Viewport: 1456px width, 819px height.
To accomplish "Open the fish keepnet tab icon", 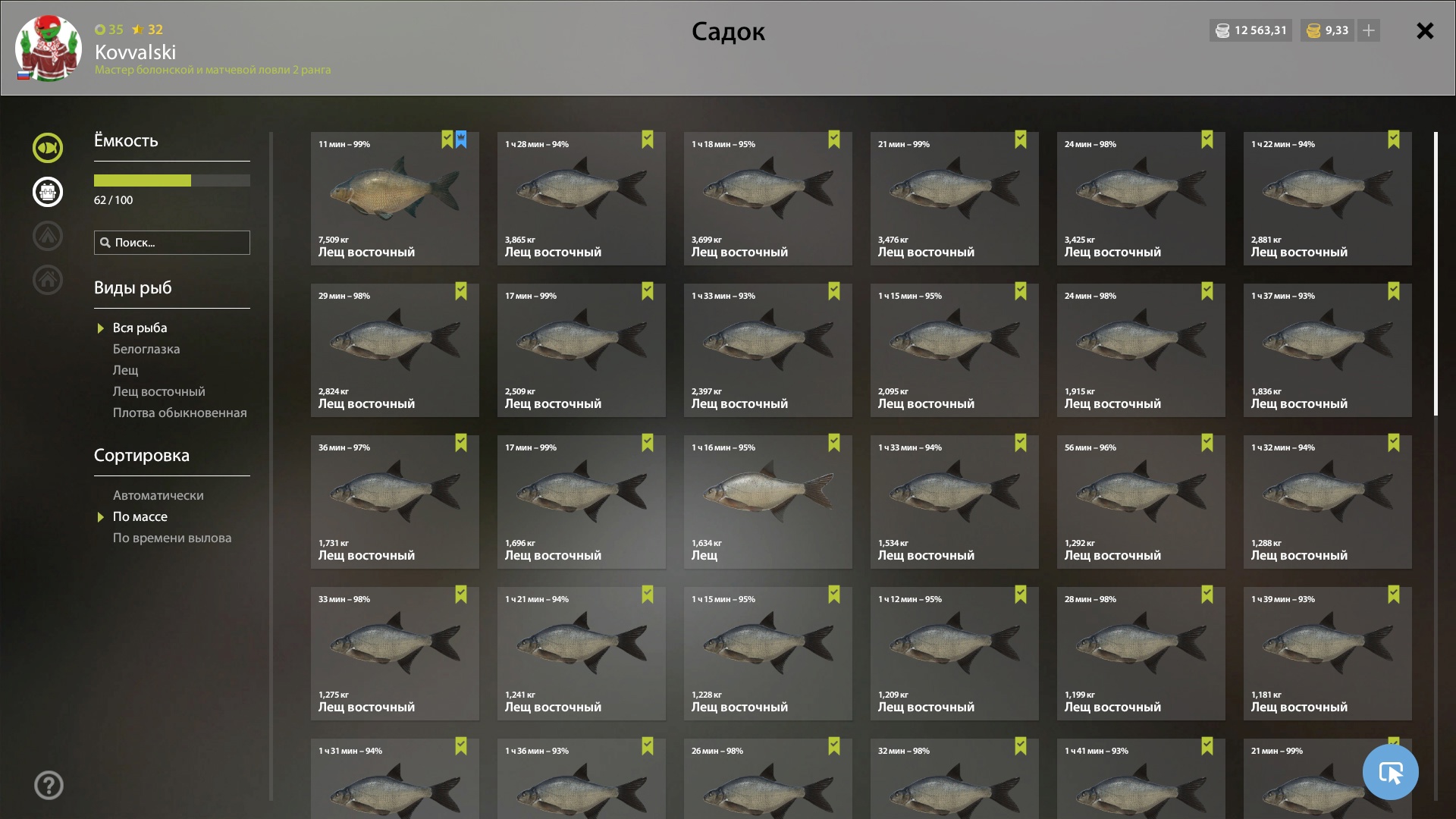I will click(x=47, y=148).
